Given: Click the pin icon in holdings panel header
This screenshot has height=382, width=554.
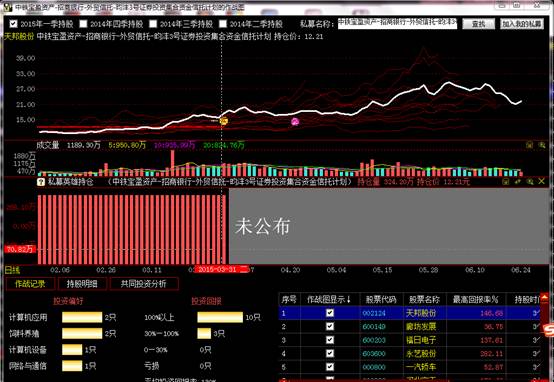Looking at the screenshot, I should click(518, 181).
